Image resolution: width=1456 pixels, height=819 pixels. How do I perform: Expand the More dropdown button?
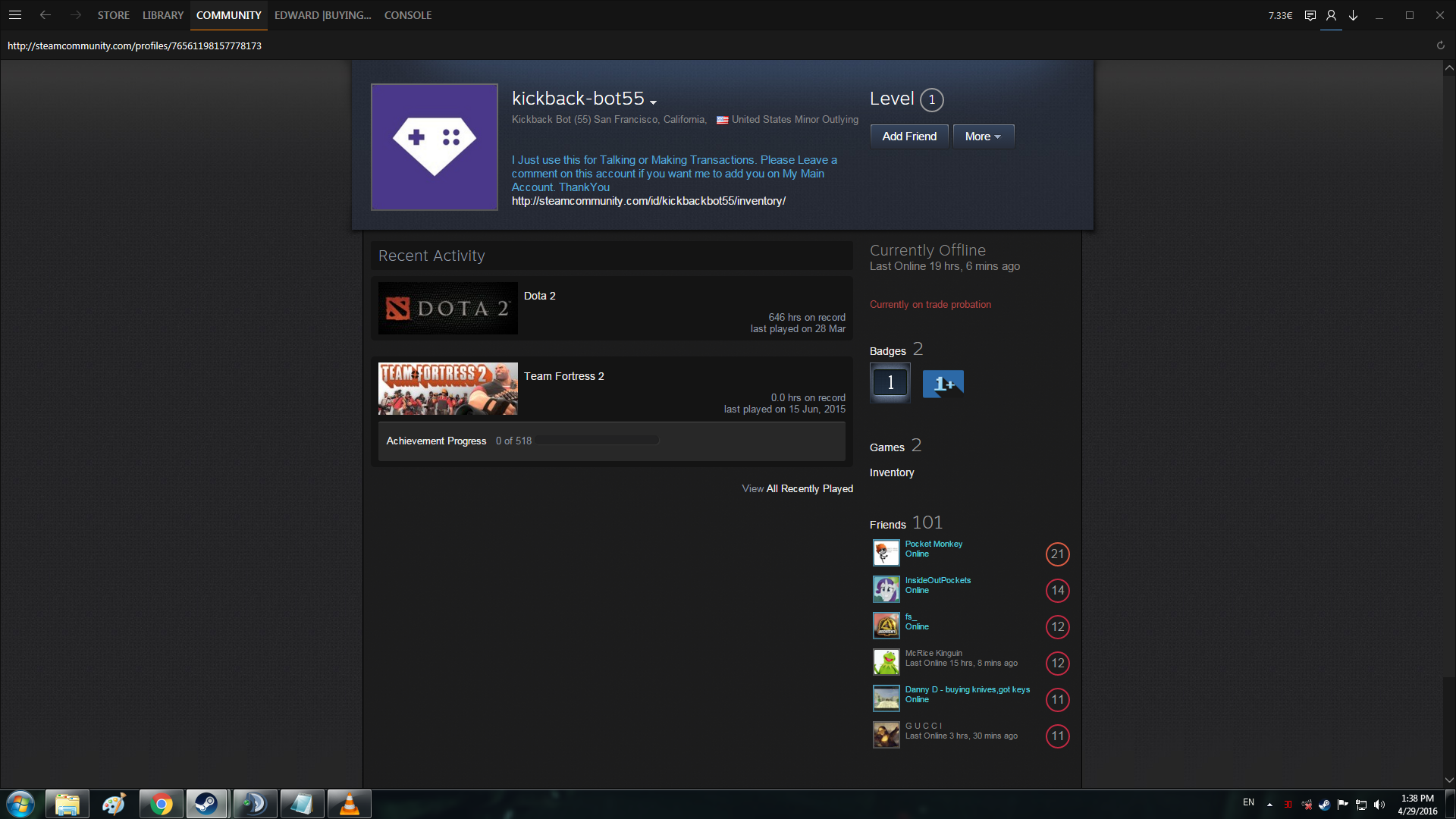point(983,136)
